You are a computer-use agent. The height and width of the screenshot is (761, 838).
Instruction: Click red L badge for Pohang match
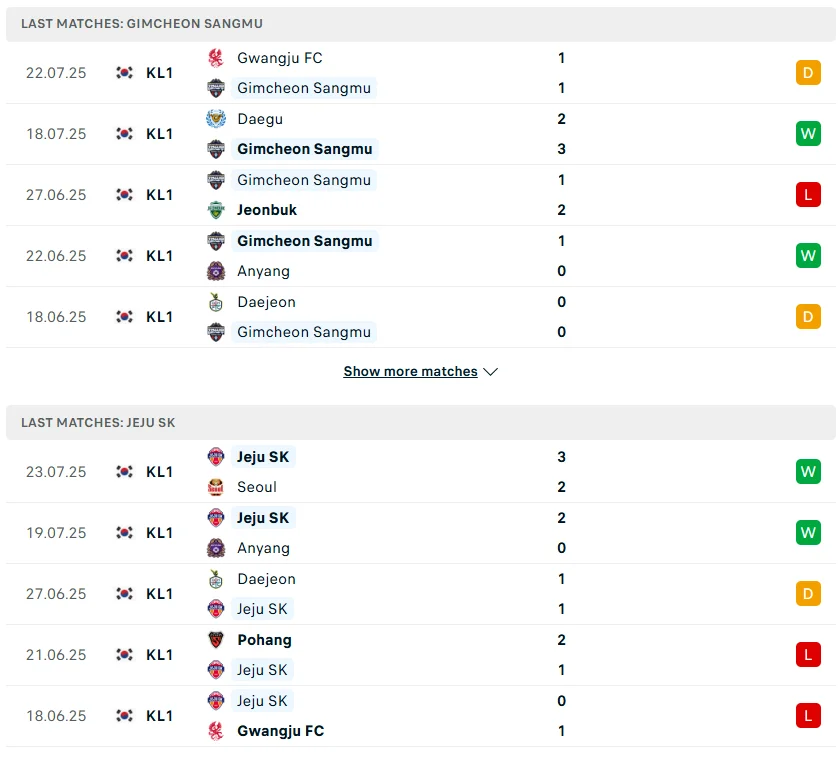point(808,655)
